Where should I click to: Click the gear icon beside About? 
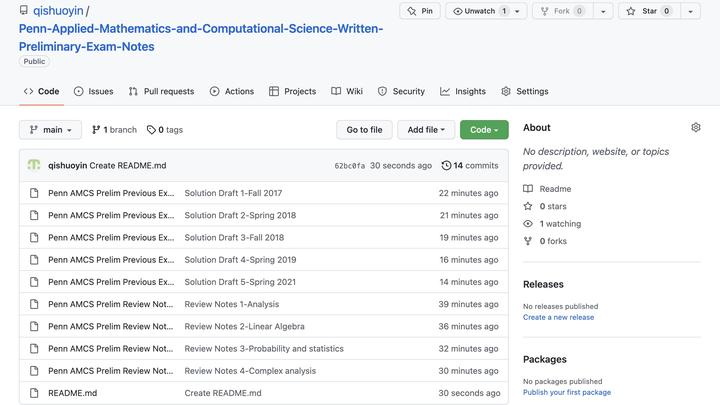coord(696,128)
